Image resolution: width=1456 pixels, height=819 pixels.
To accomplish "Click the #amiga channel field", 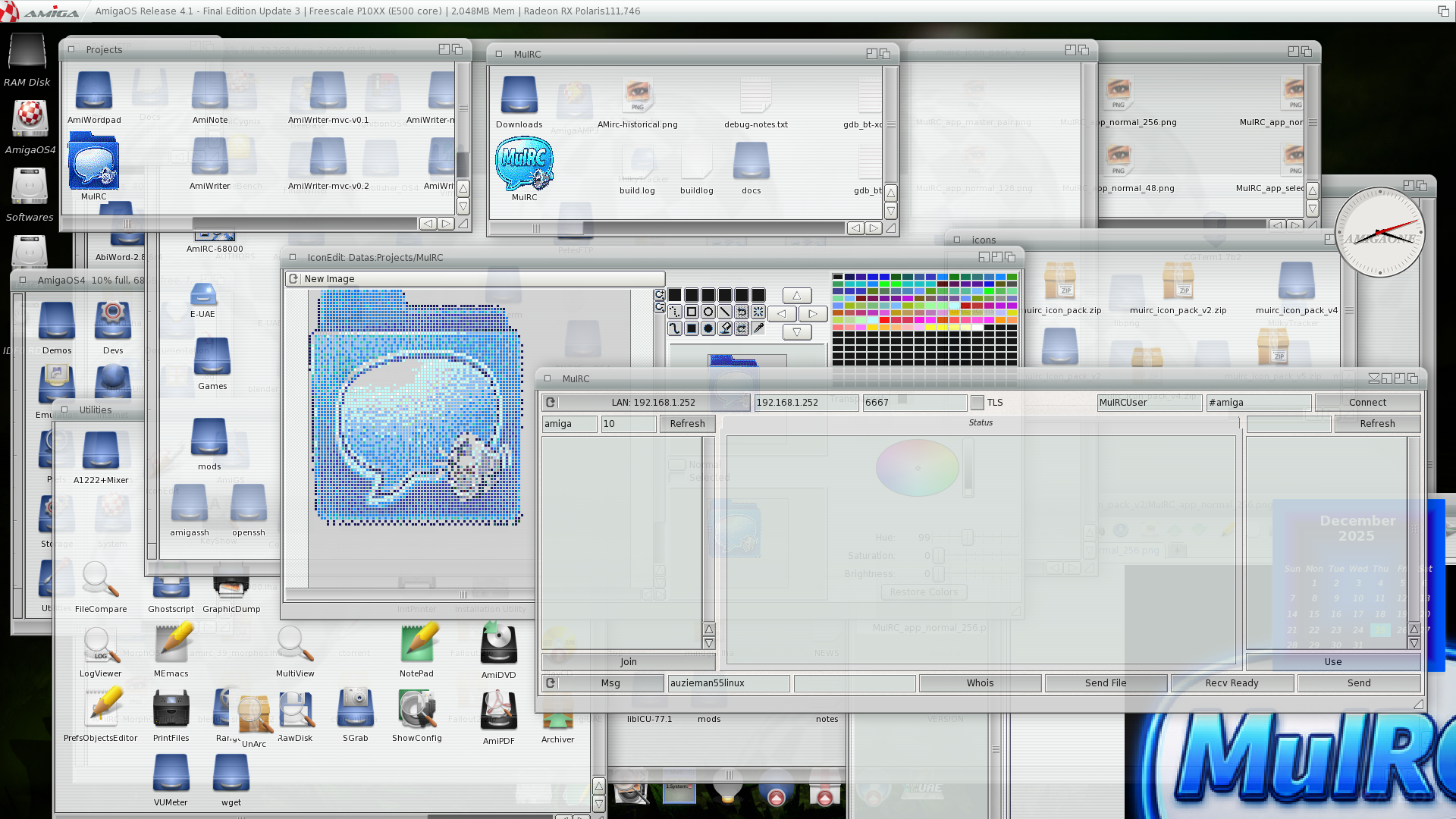I will tap(1259, 403).
